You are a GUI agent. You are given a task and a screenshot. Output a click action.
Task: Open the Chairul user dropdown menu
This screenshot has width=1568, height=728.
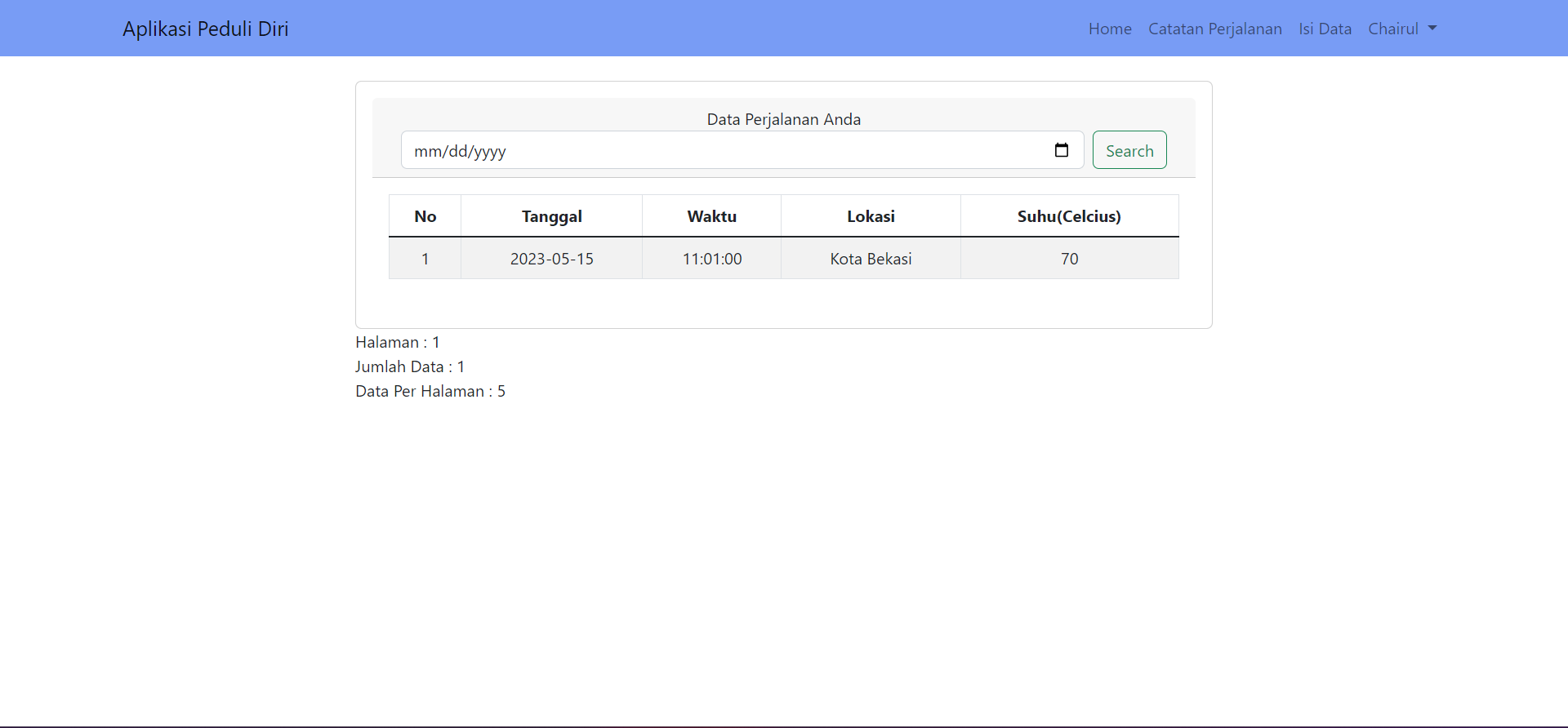point(1401,29)
